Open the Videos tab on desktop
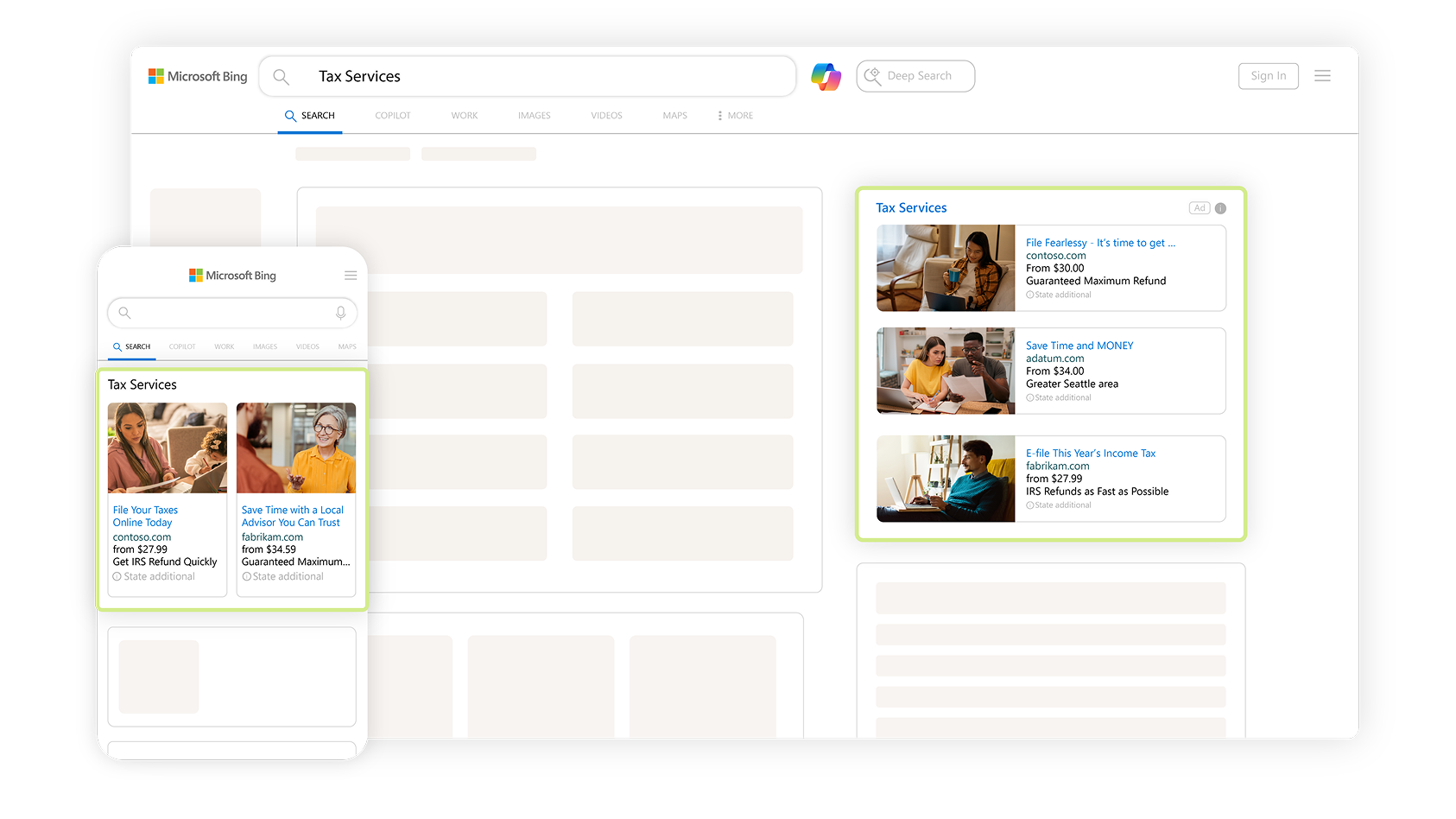Screen dimensions: 1456x819 pyautogui.click(x=606, y=116)
